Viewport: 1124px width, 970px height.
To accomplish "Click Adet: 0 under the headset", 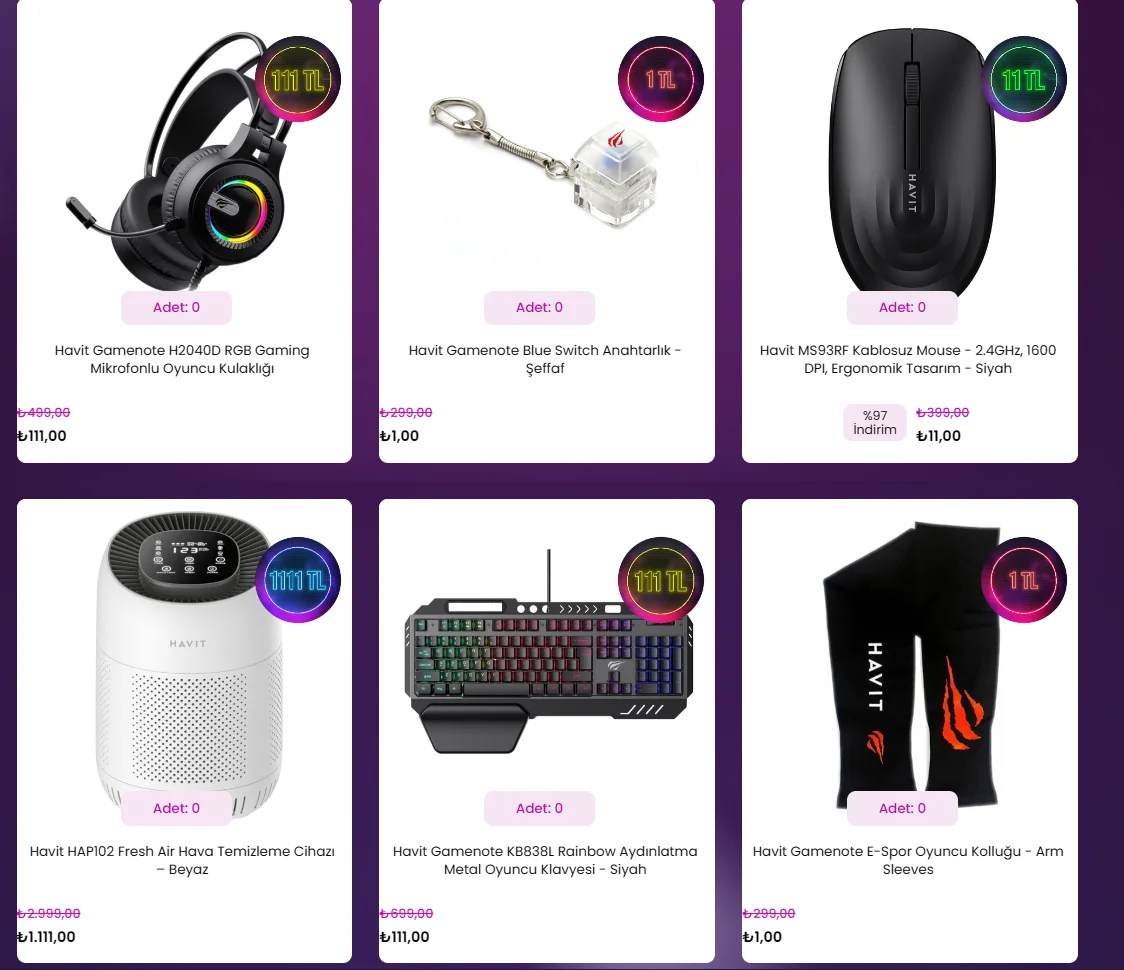I will (x=176, y=308).
